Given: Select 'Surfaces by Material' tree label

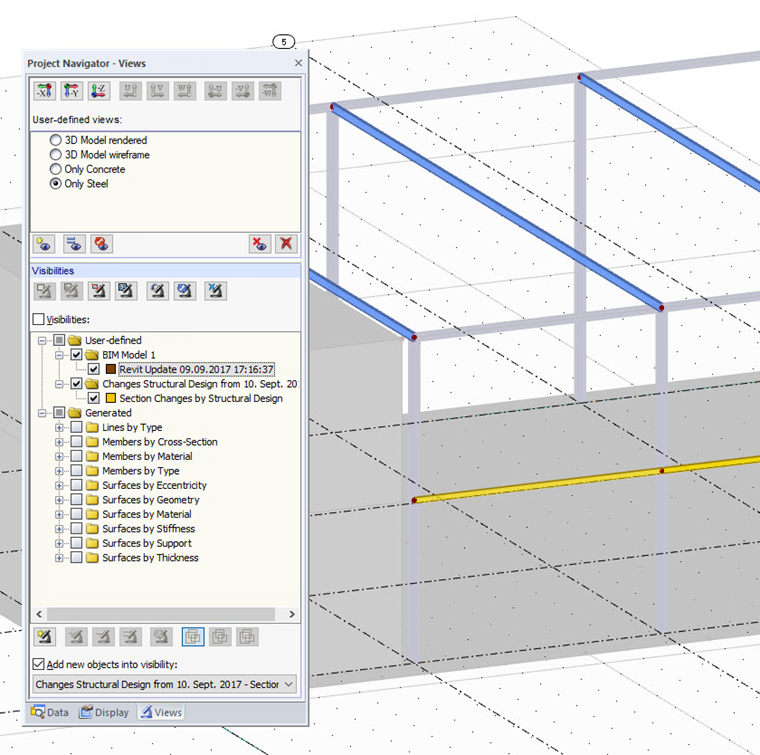Looking at the screenshot, I should (x=147, y=514).
